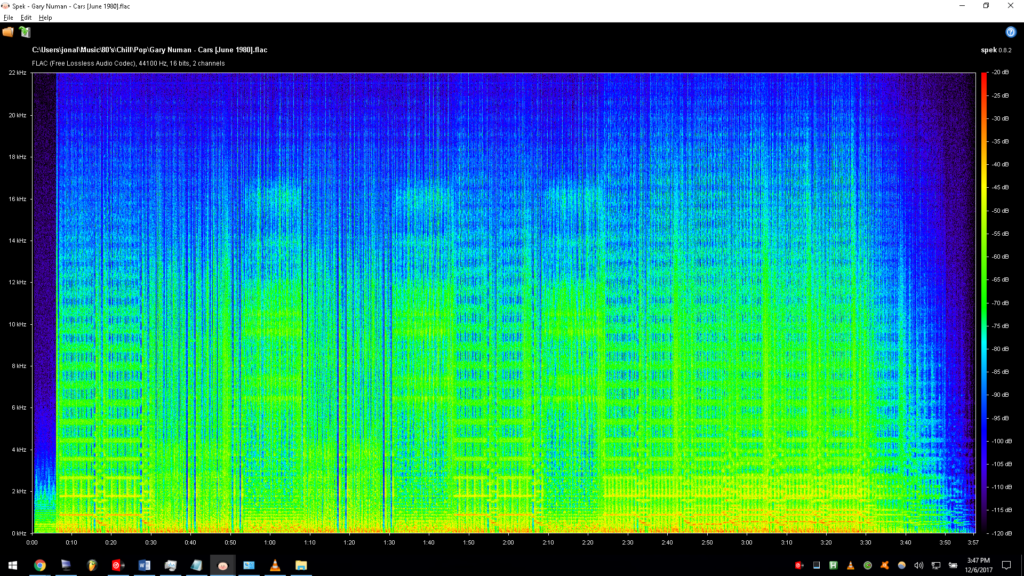Screen dimensions: 1024x576
Task: Open the File menu in Spek
Action: (8, 17)
